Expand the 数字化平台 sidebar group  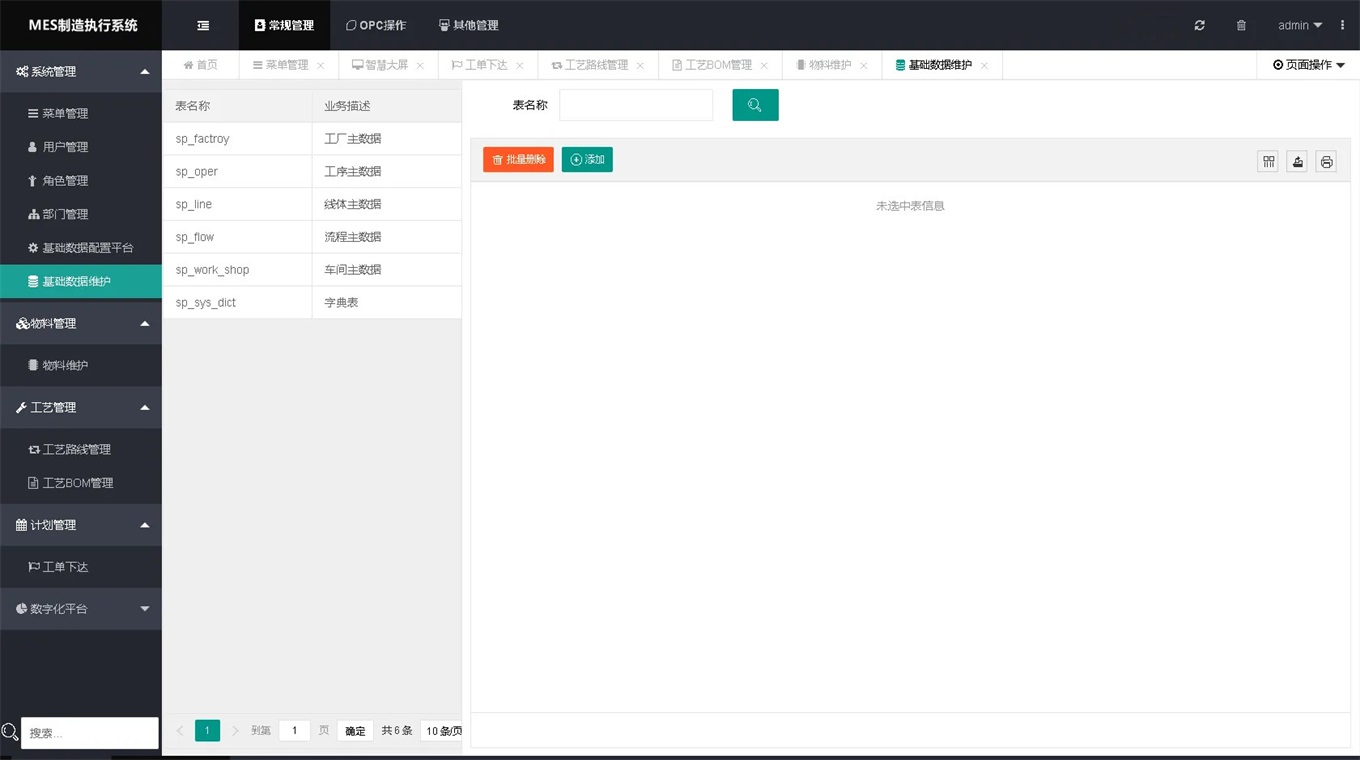pyautogui.click(x=81, y=608)
